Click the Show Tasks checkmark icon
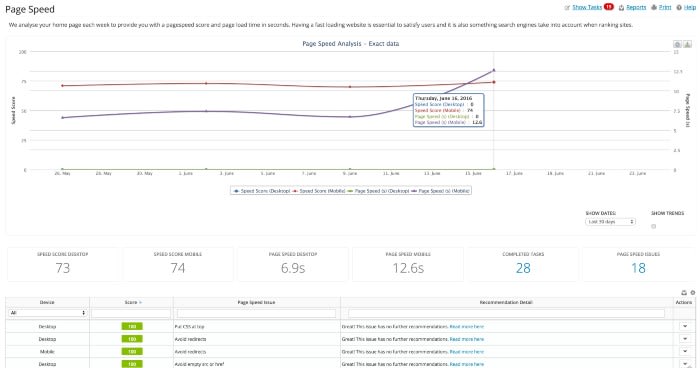This screenshot has height=368, width=700. click(x=567, y=8)
